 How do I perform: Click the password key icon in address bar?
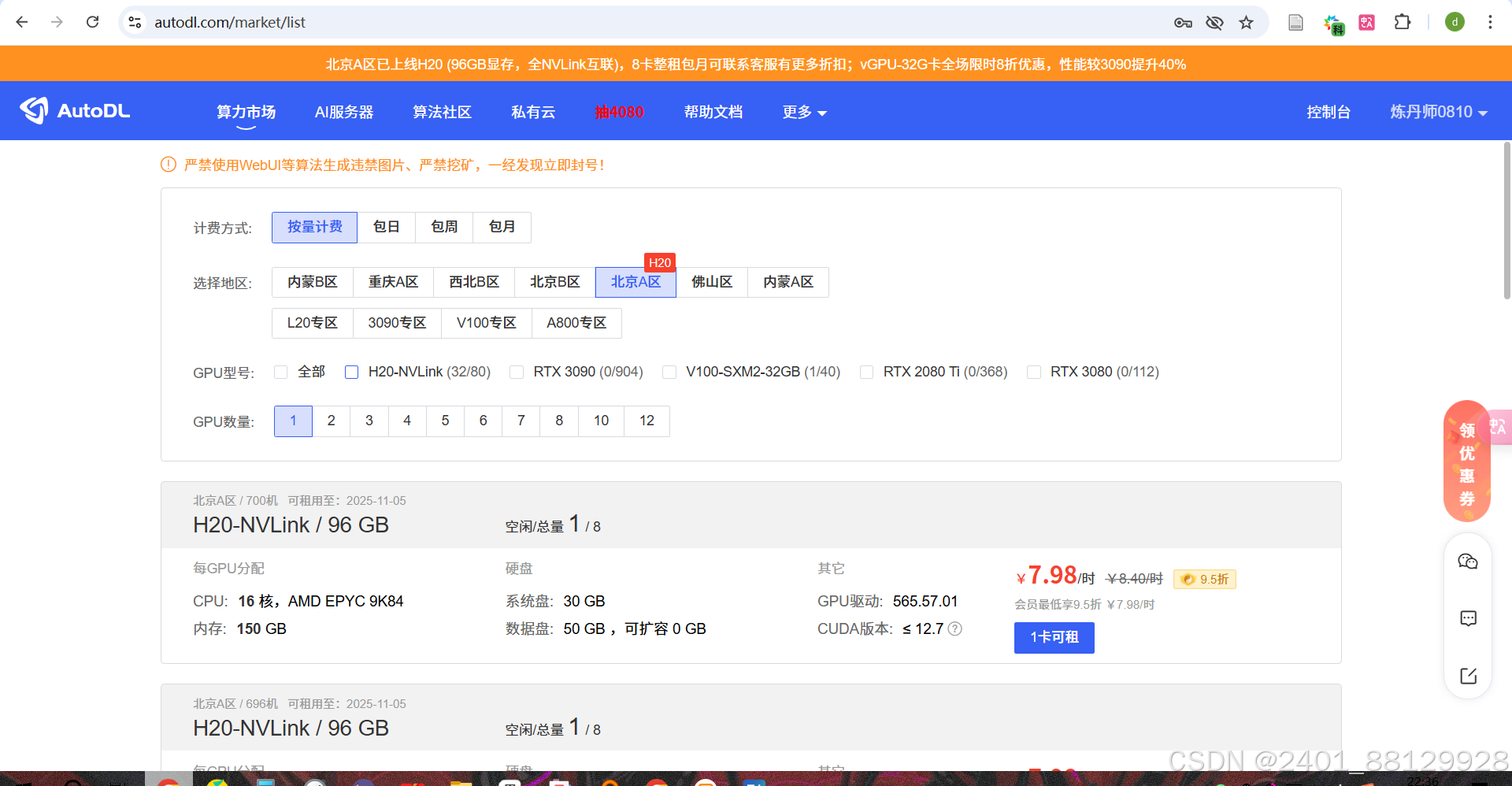coord(1183,23)
